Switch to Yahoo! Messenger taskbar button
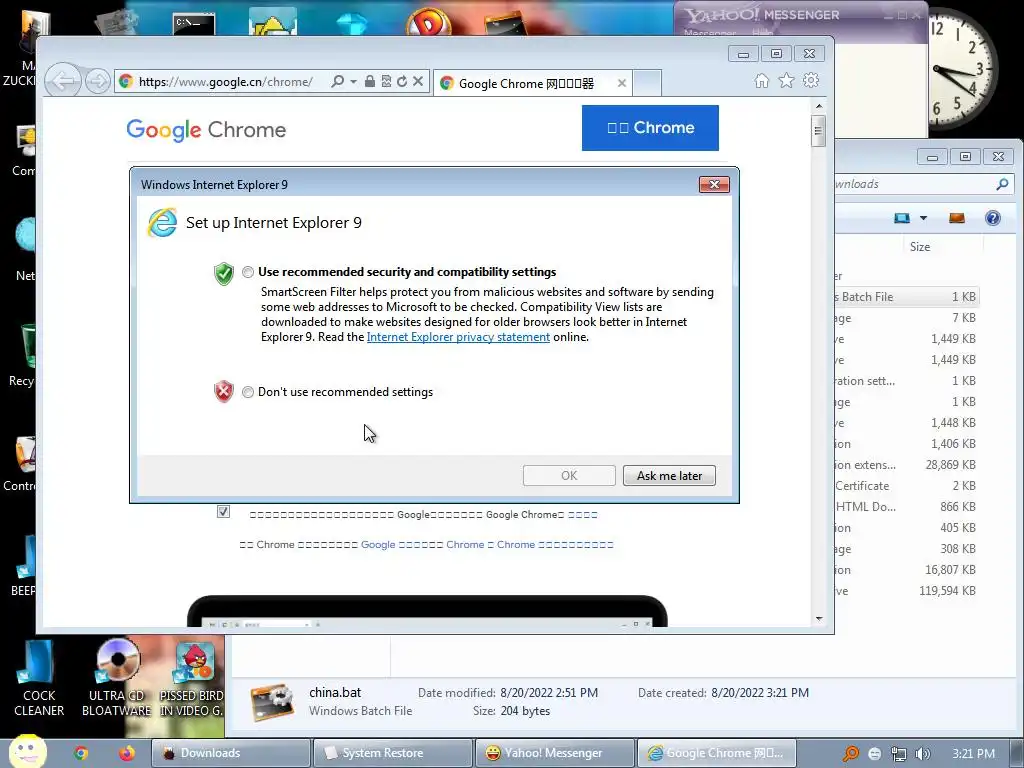1024x768 pixels. [554, 753]
